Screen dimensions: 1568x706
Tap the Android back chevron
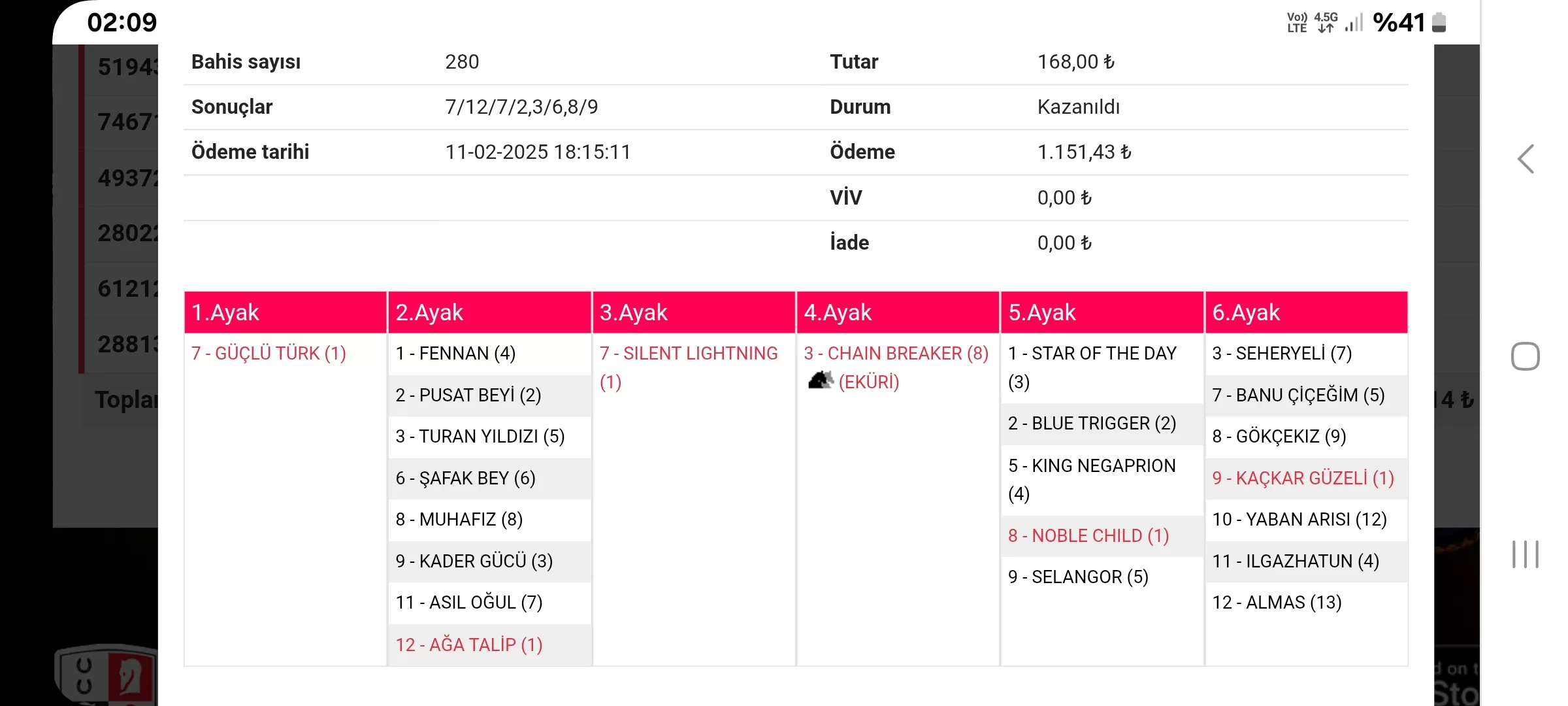pyautogui.click(x=1526, y=159)
